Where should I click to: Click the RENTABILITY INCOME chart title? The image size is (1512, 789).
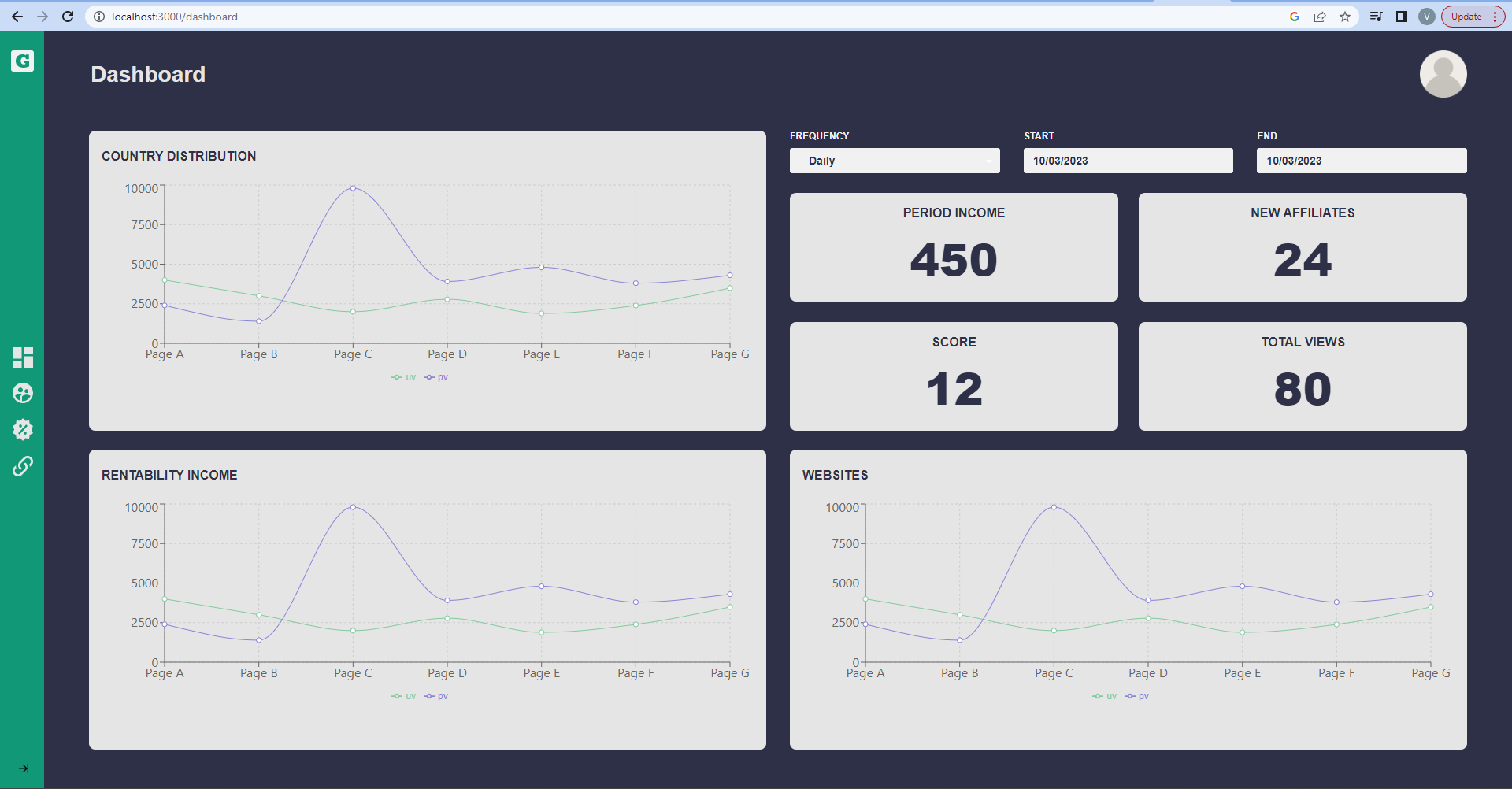pyautogui.click(x=169, y=475)
